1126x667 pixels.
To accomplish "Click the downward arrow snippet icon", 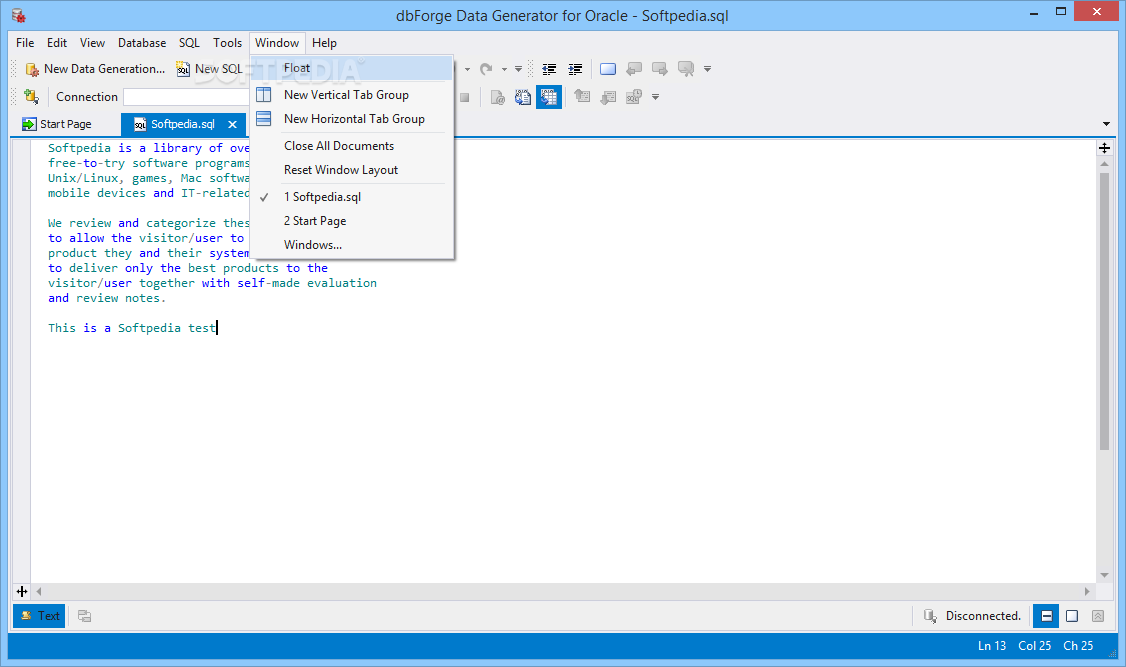I will click(x=608, y=97).
